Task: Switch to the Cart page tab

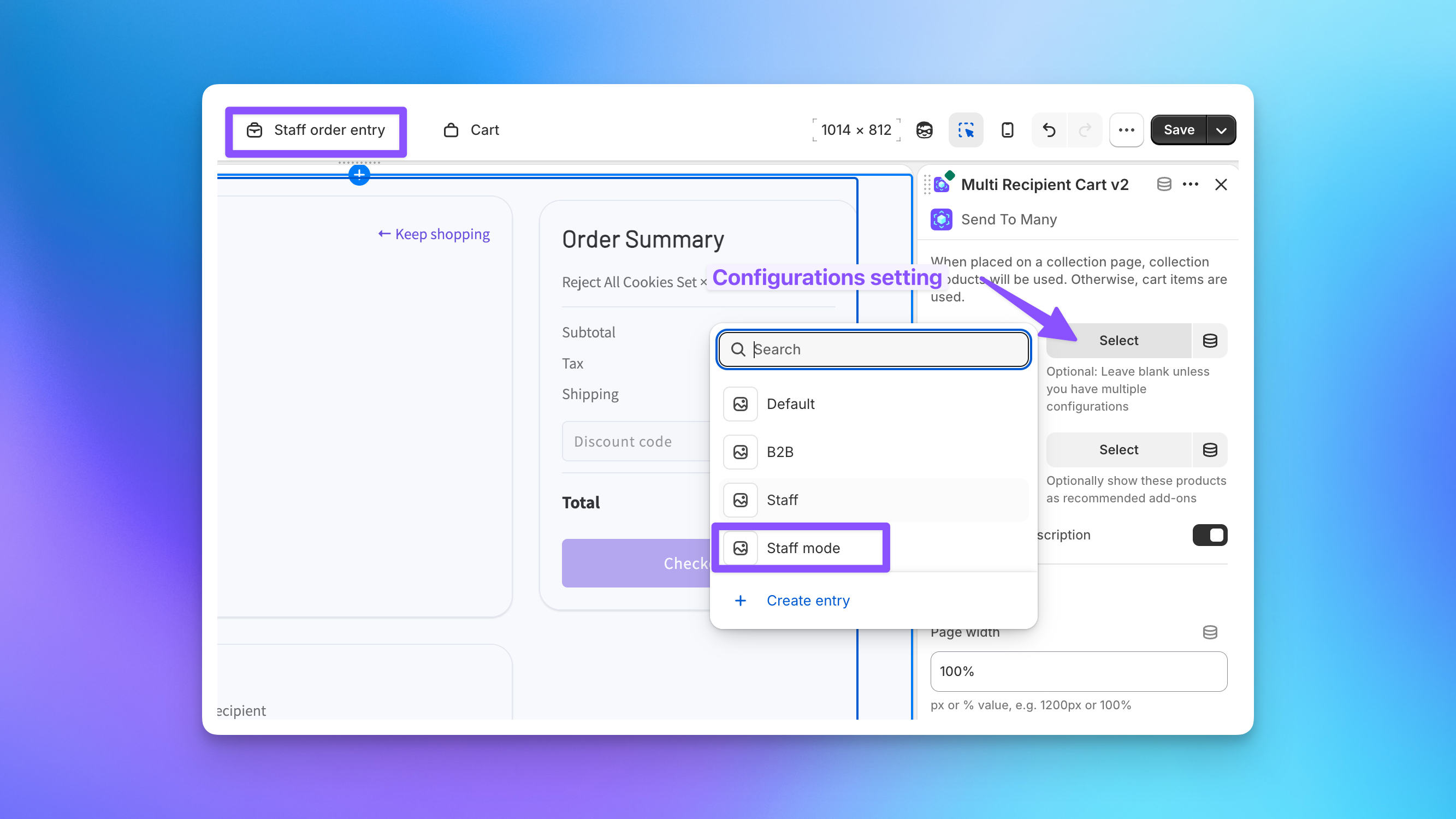Action: [x=471, y=130]
